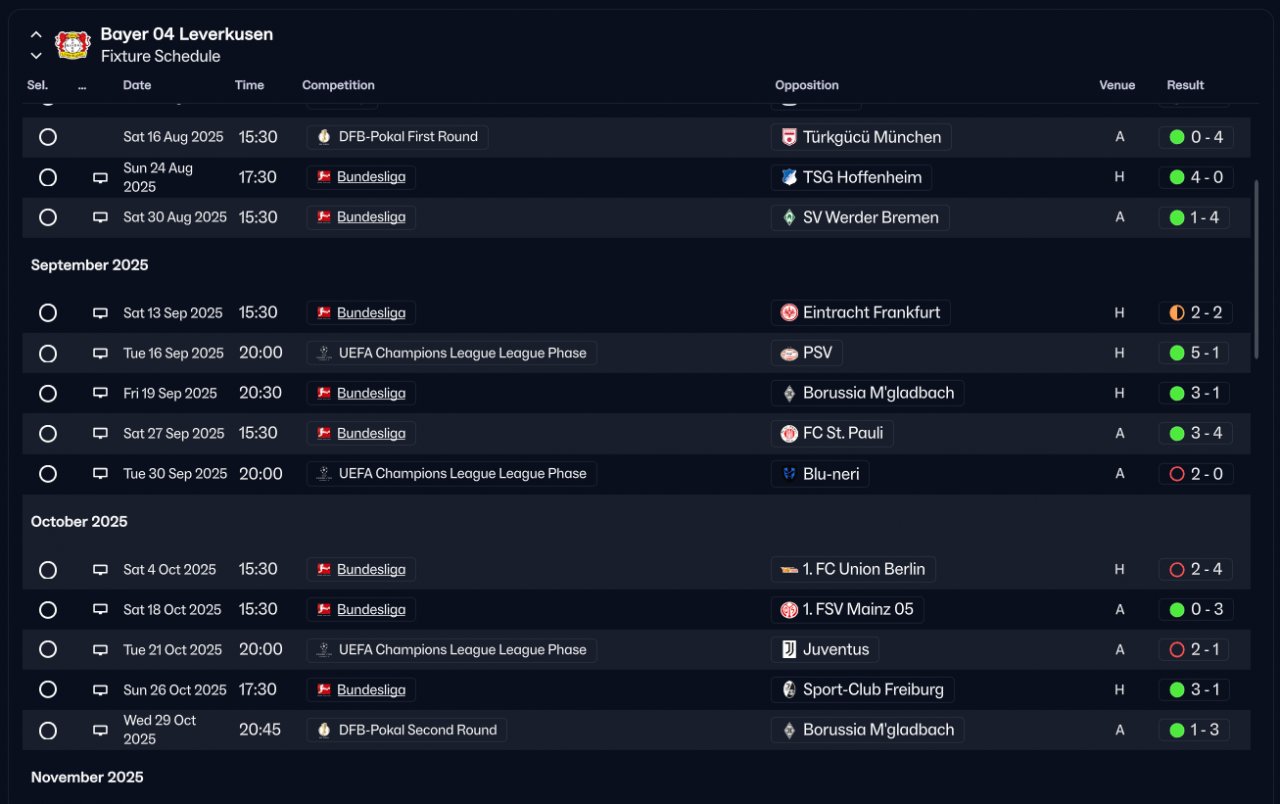1280x804 pixels.
Task: Click the vertical scrollbar of the fixture list
Action: [1256, 270]
